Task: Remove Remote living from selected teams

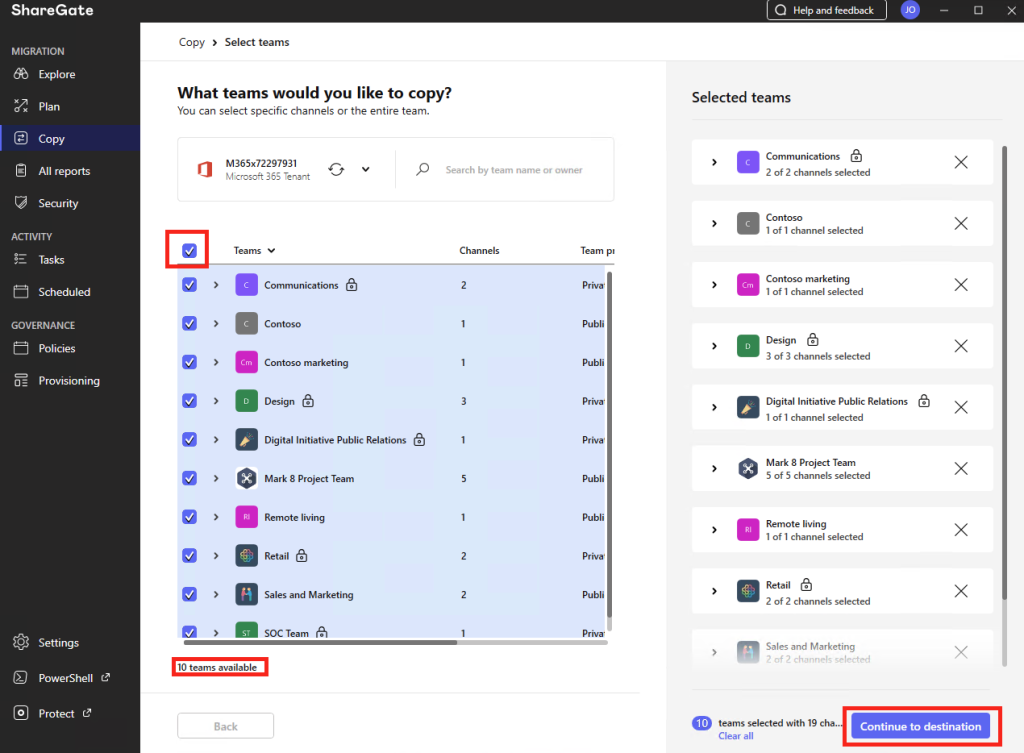Action: tap(961, 530)
